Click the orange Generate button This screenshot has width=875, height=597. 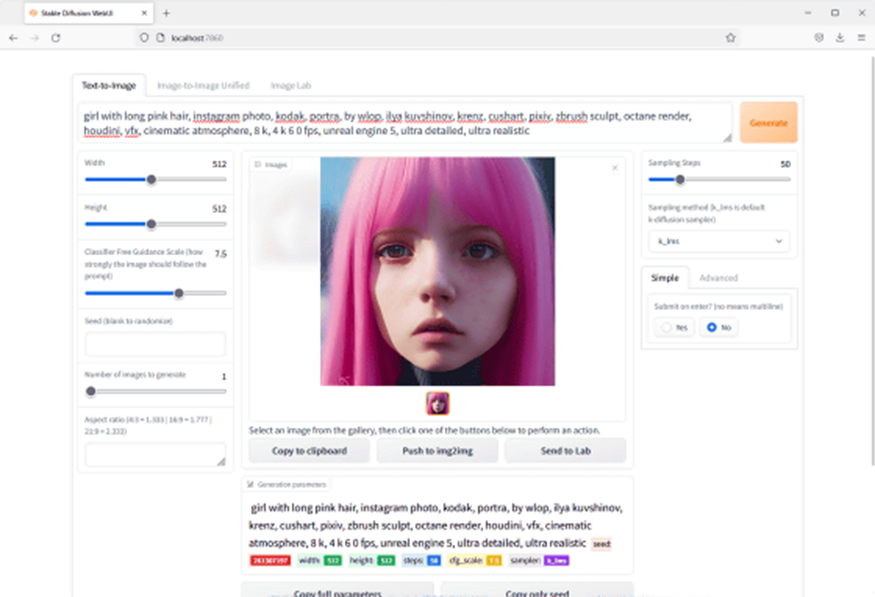(768, 122)
